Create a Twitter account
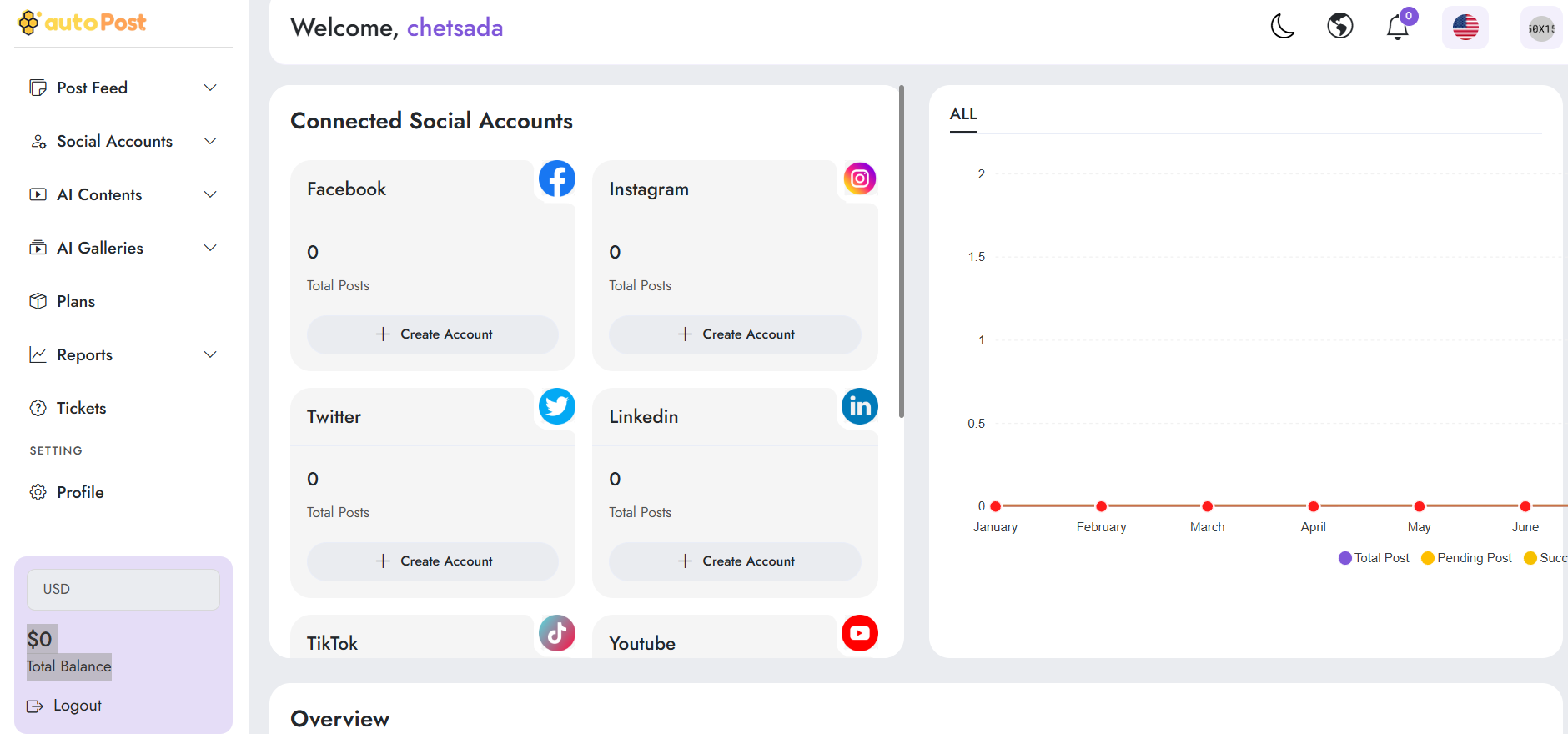This screenshot has height=734, width=1568. pos(433,561)
